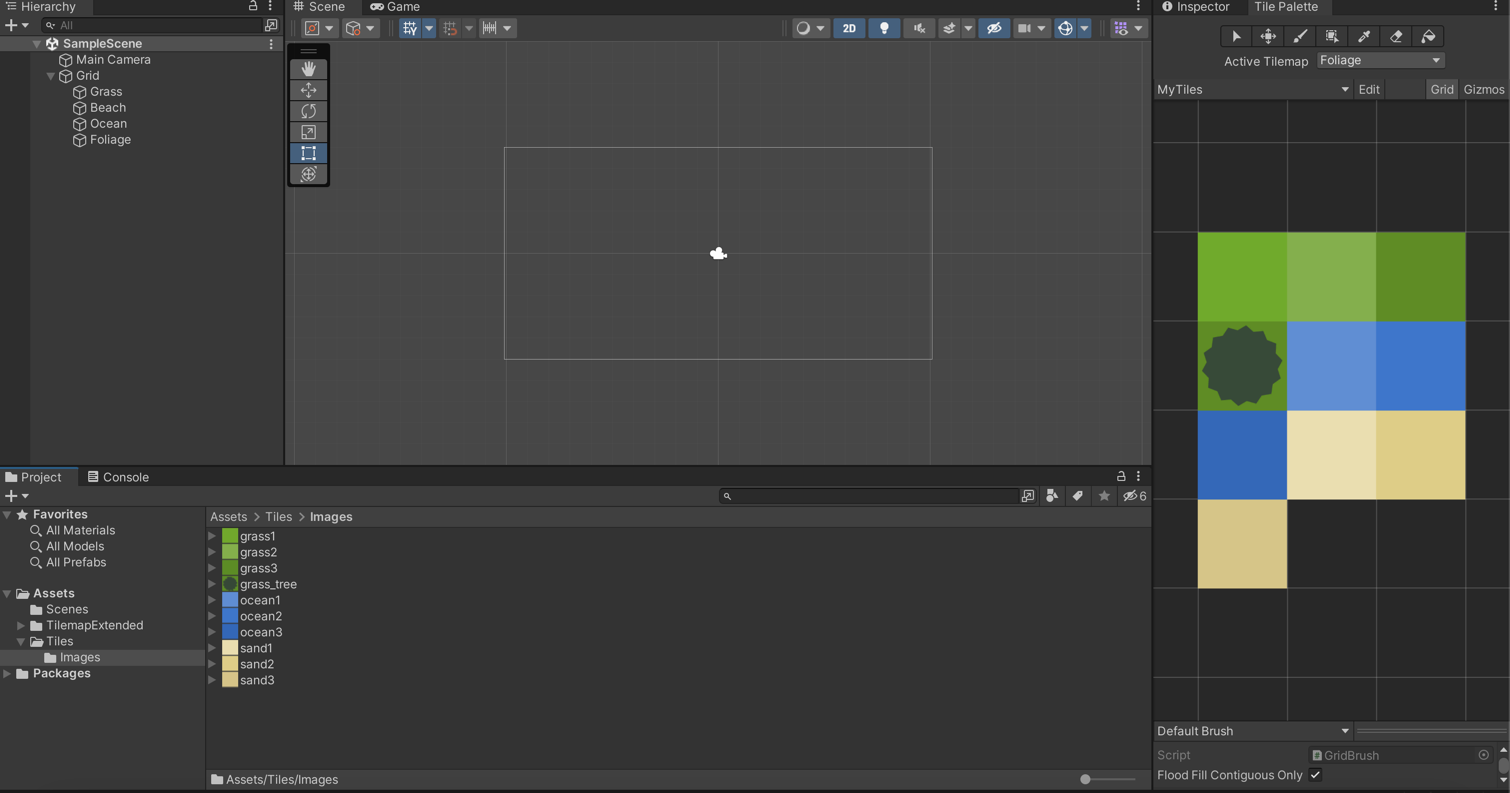Pick the Eraser tool in Tile Palette

point(1396,36)
